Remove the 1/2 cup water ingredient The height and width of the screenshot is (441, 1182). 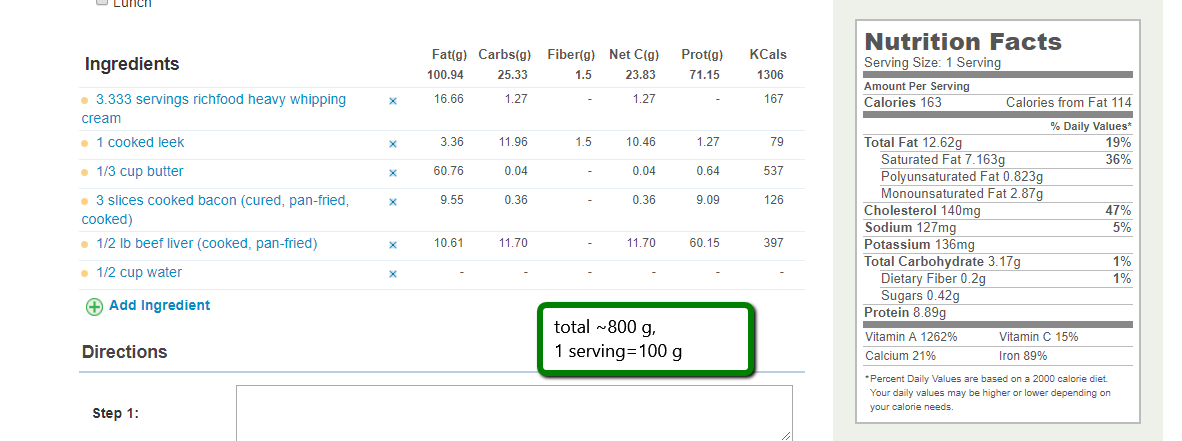(x=393, y=274)
